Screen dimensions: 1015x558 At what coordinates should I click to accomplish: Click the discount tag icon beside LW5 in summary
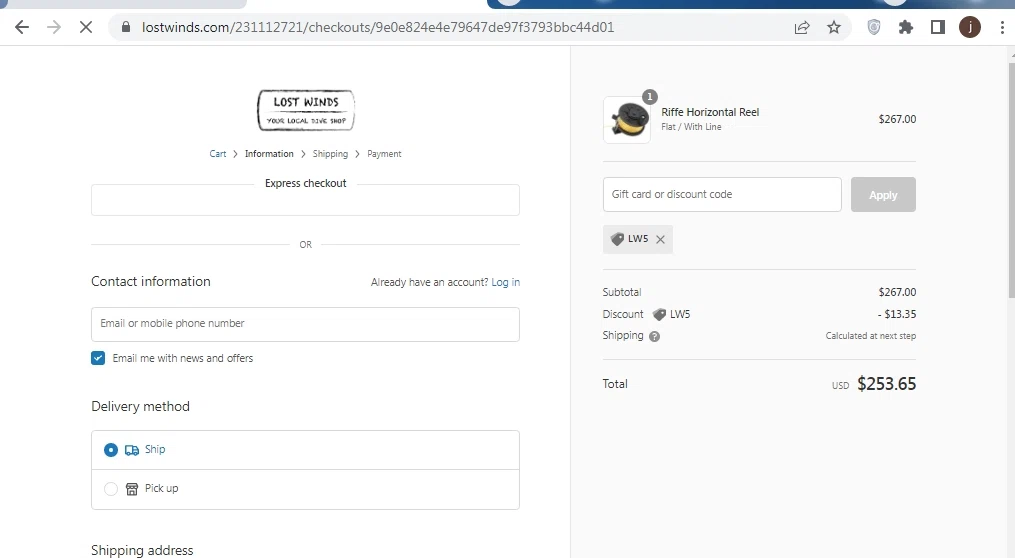click(659, 315)
